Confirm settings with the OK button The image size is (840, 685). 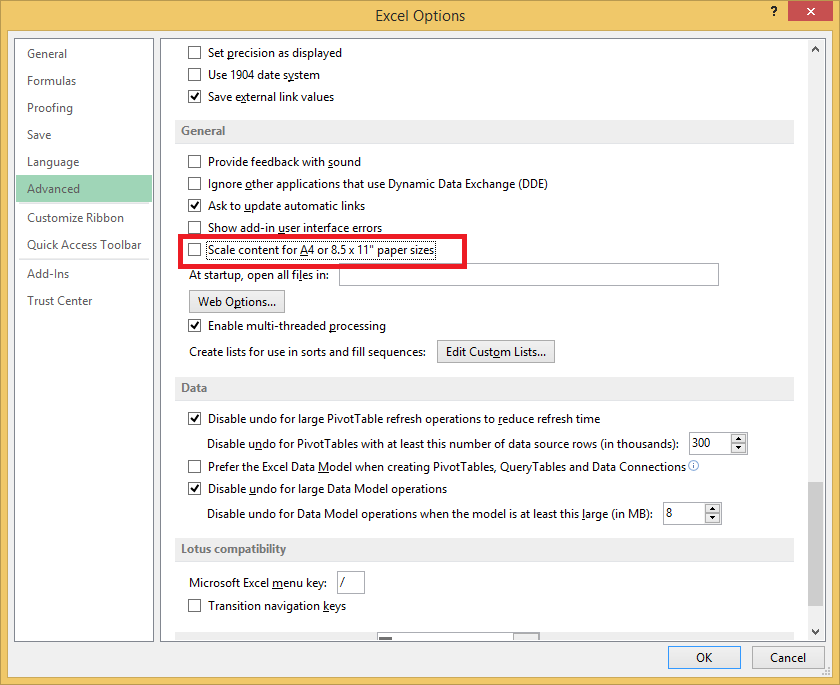[704, 657]
